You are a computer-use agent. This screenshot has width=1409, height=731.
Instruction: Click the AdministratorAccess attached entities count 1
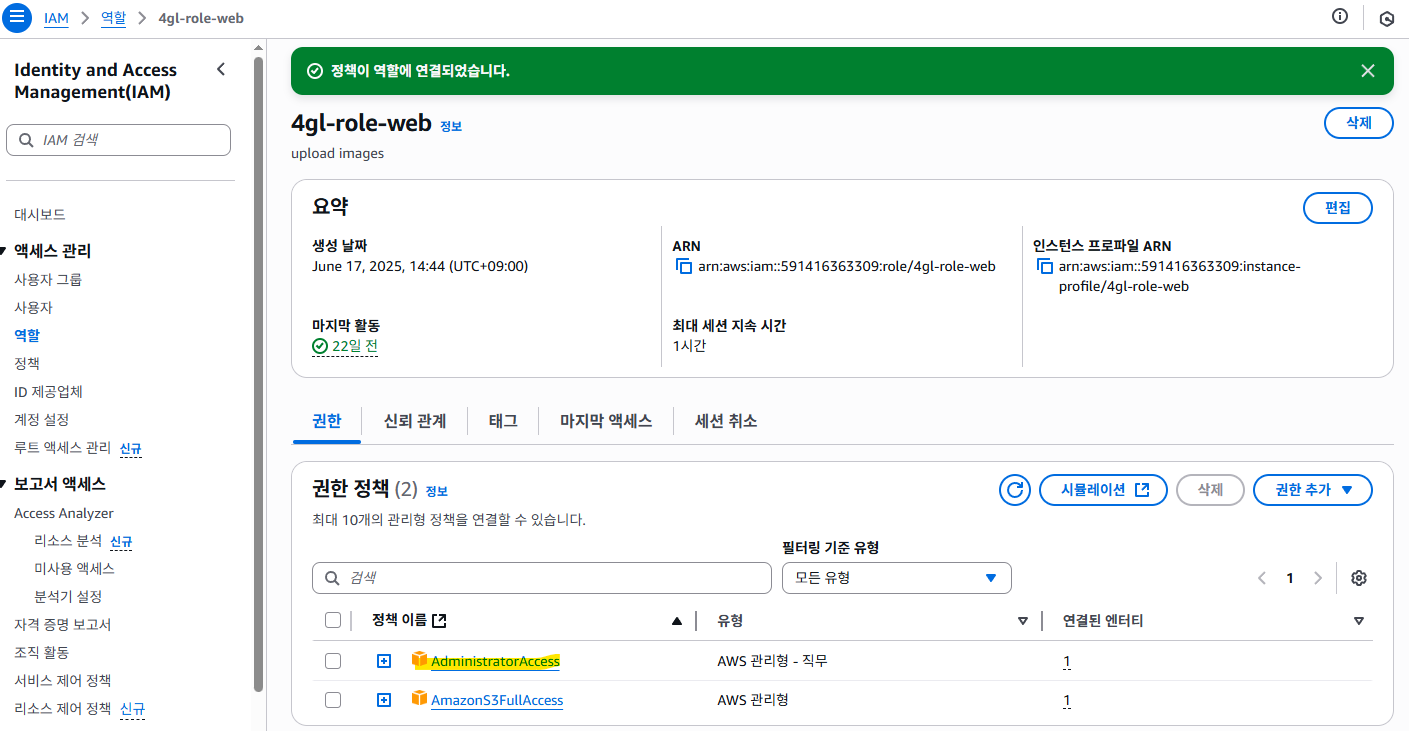[1067, 661]
